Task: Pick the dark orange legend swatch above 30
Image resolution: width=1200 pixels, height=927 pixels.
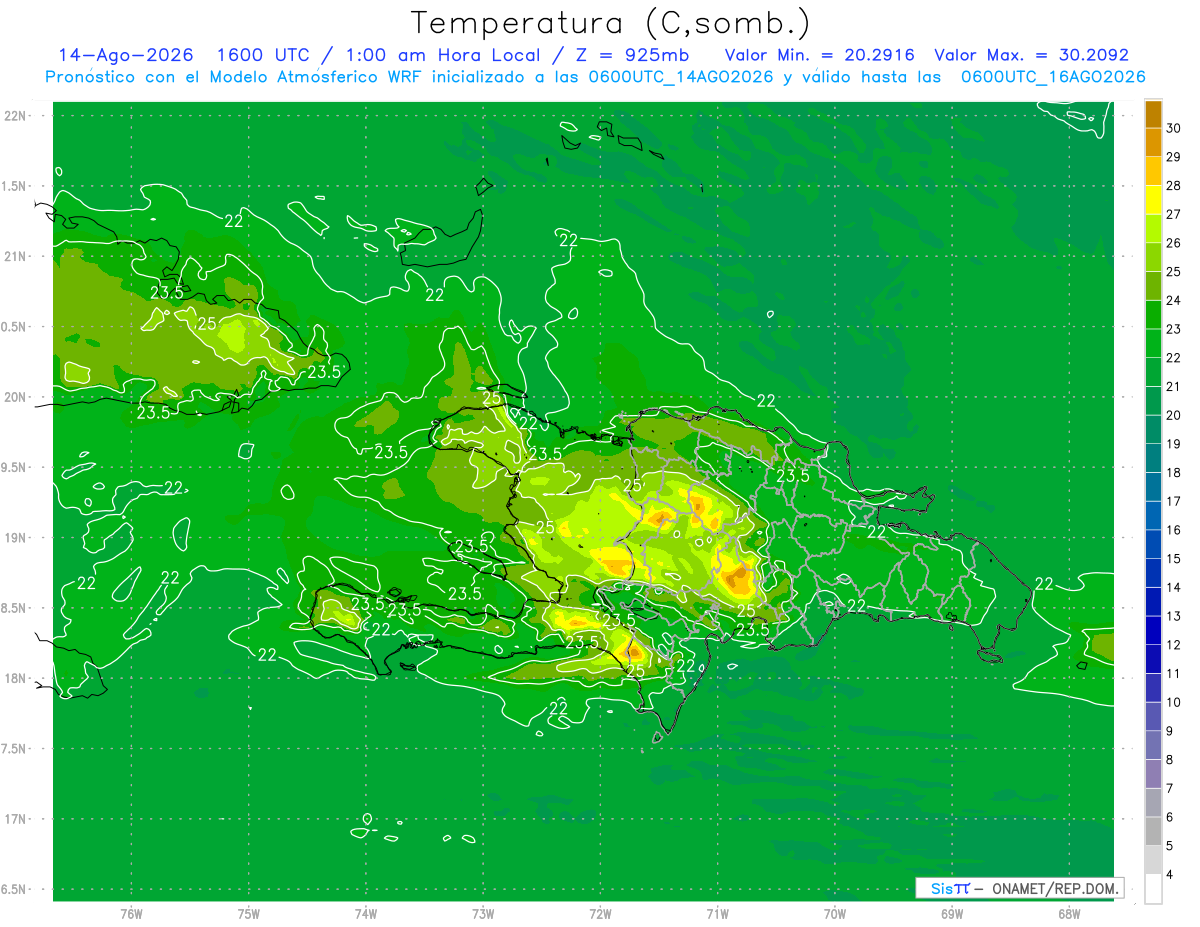Action: [x=1153, y=114]
